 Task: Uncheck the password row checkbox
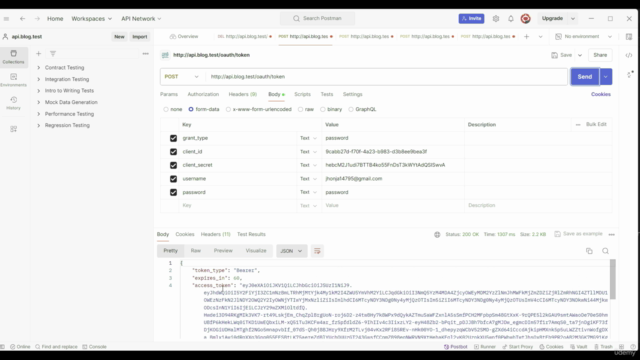point(173,192)
